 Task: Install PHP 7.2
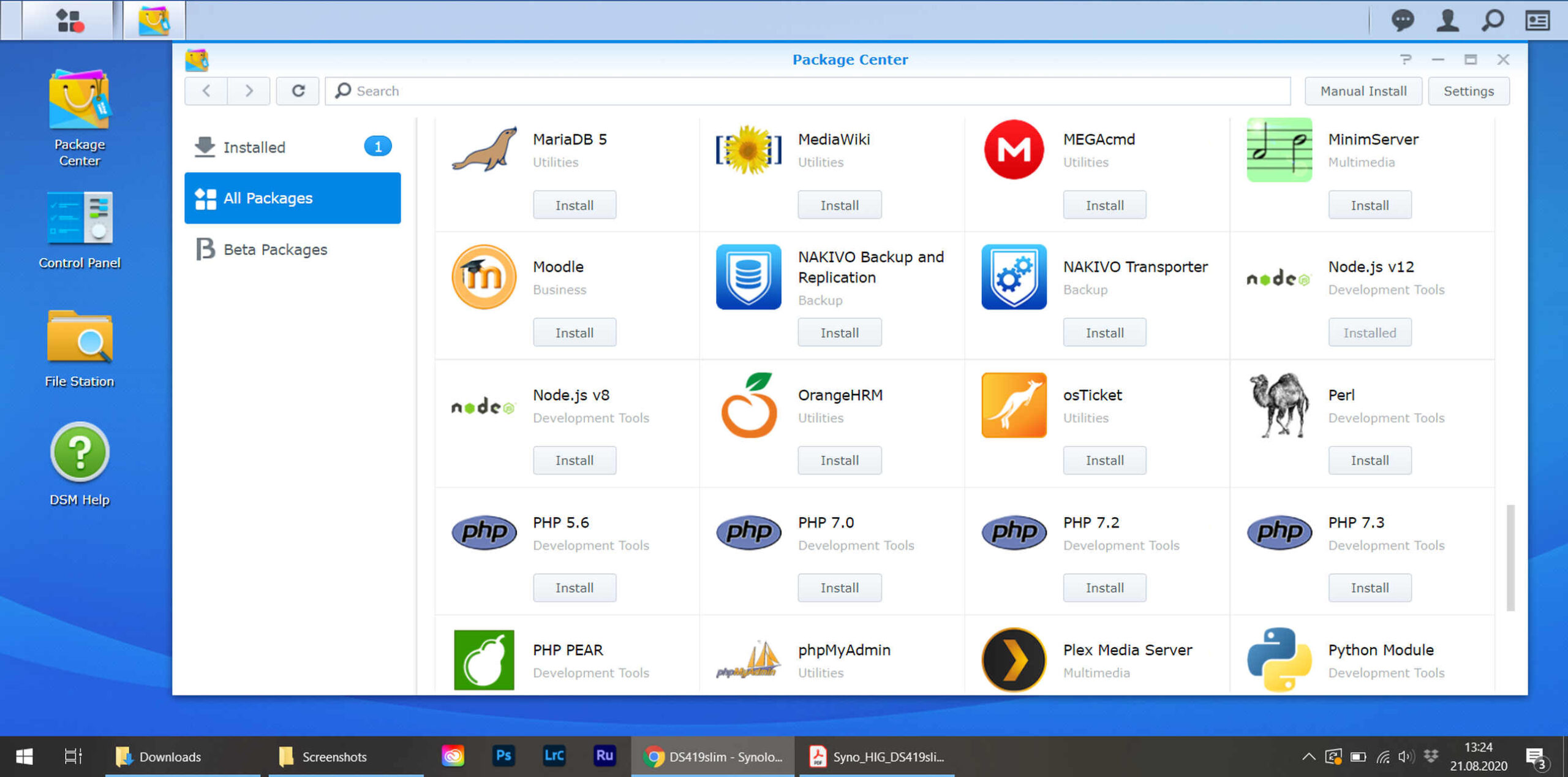coord(1105,588)
